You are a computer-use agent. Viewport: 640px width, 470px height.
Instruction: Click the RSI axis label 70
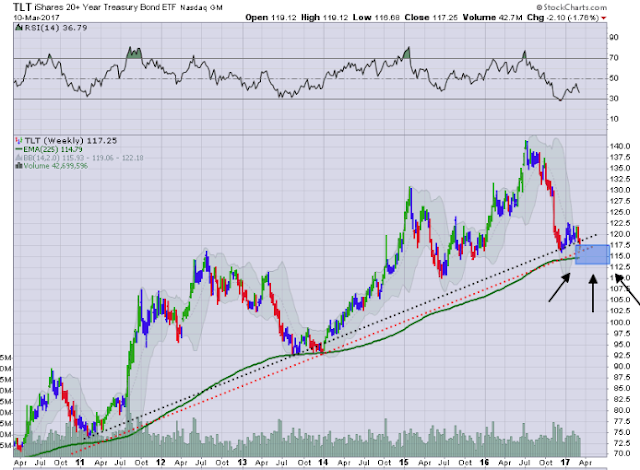[x=614, y=58]
